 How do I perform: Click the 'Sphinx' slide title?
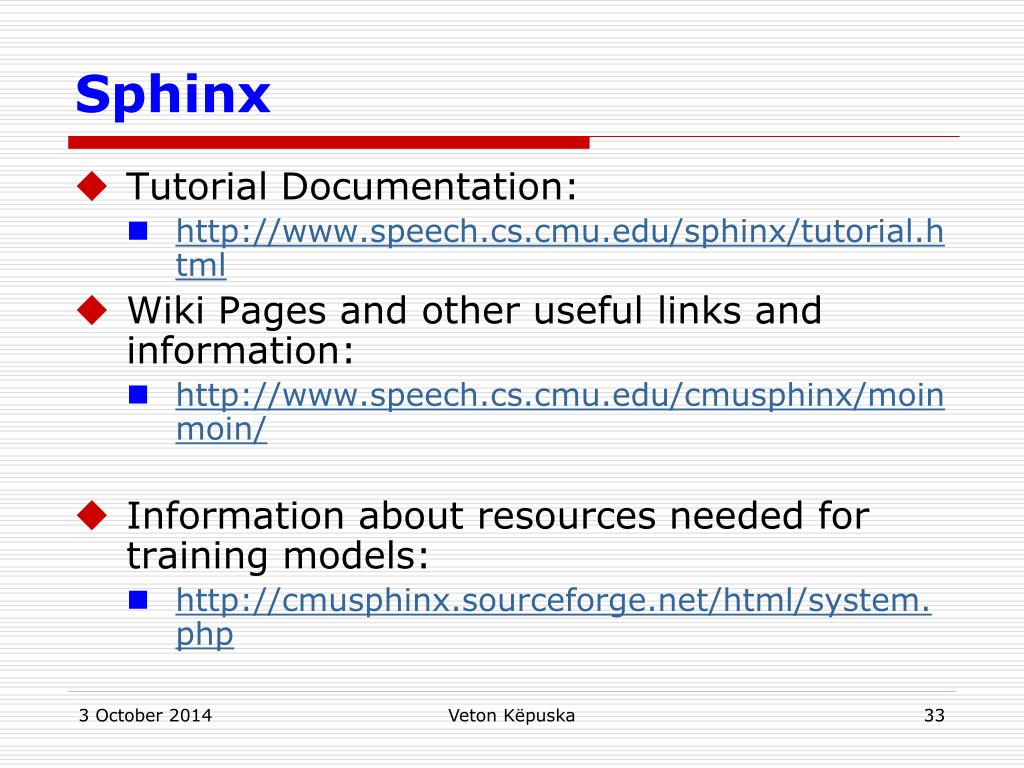click(x=172, y=95)
